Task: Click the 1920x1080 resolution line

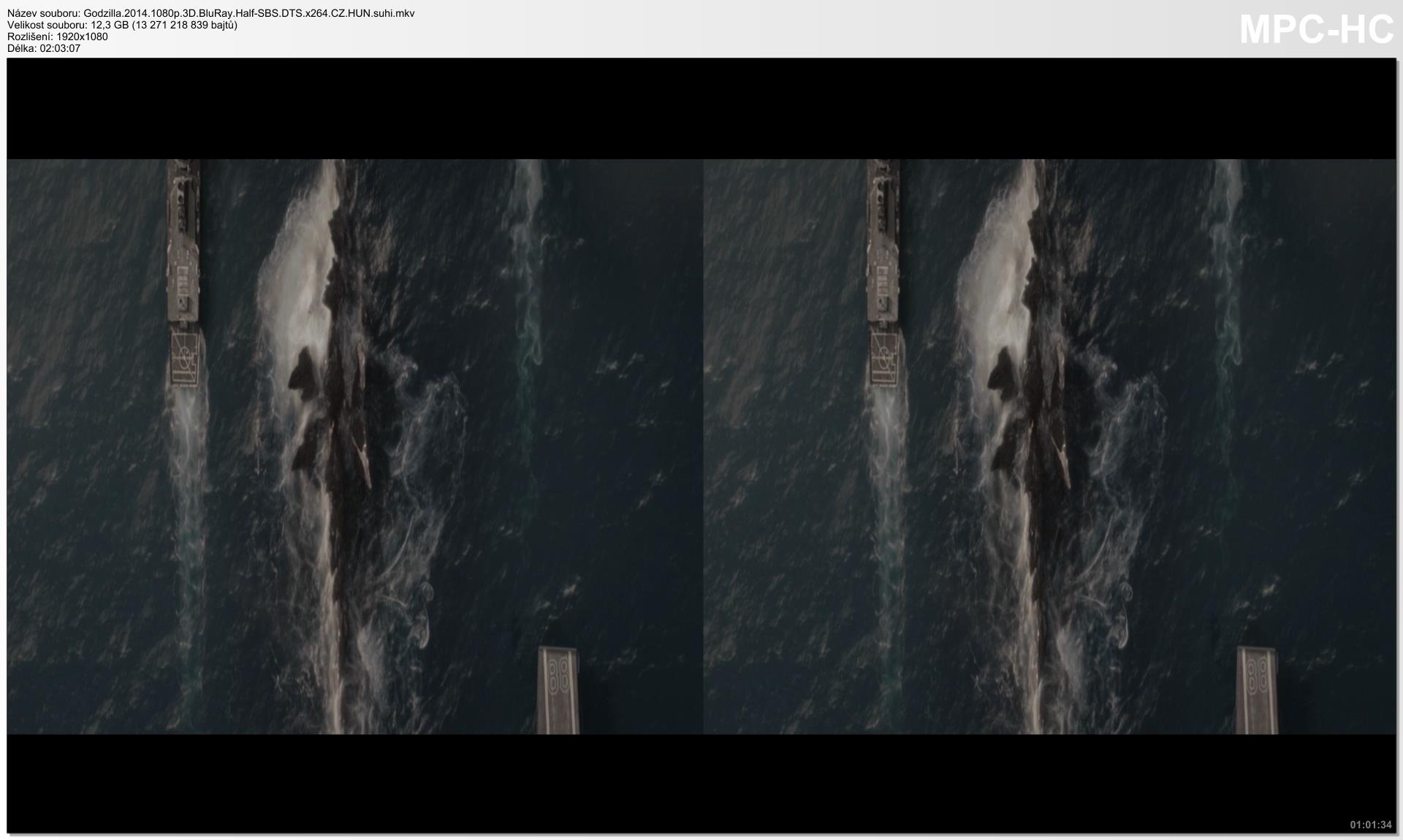Action: pos(58,37)
